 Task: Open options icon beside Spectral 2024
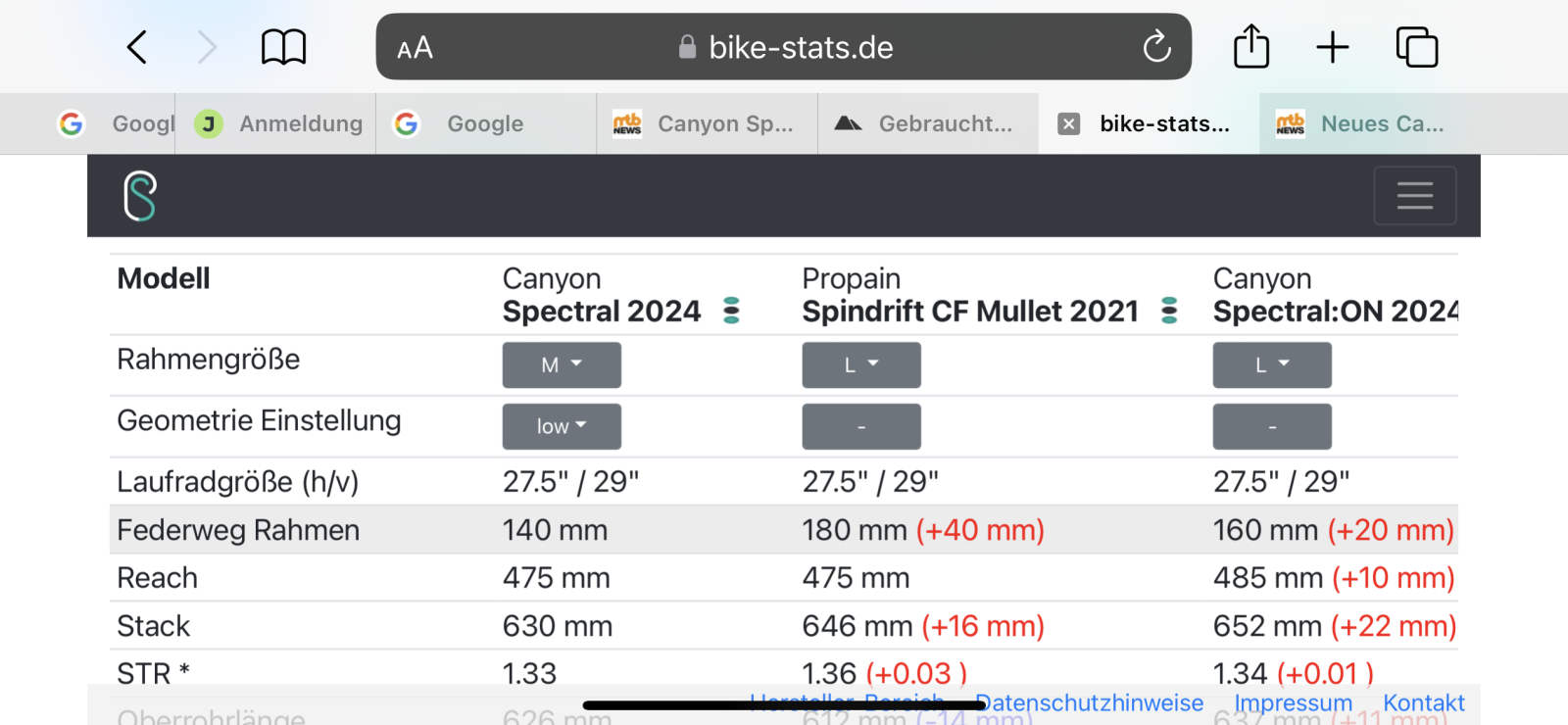(731, 311)
